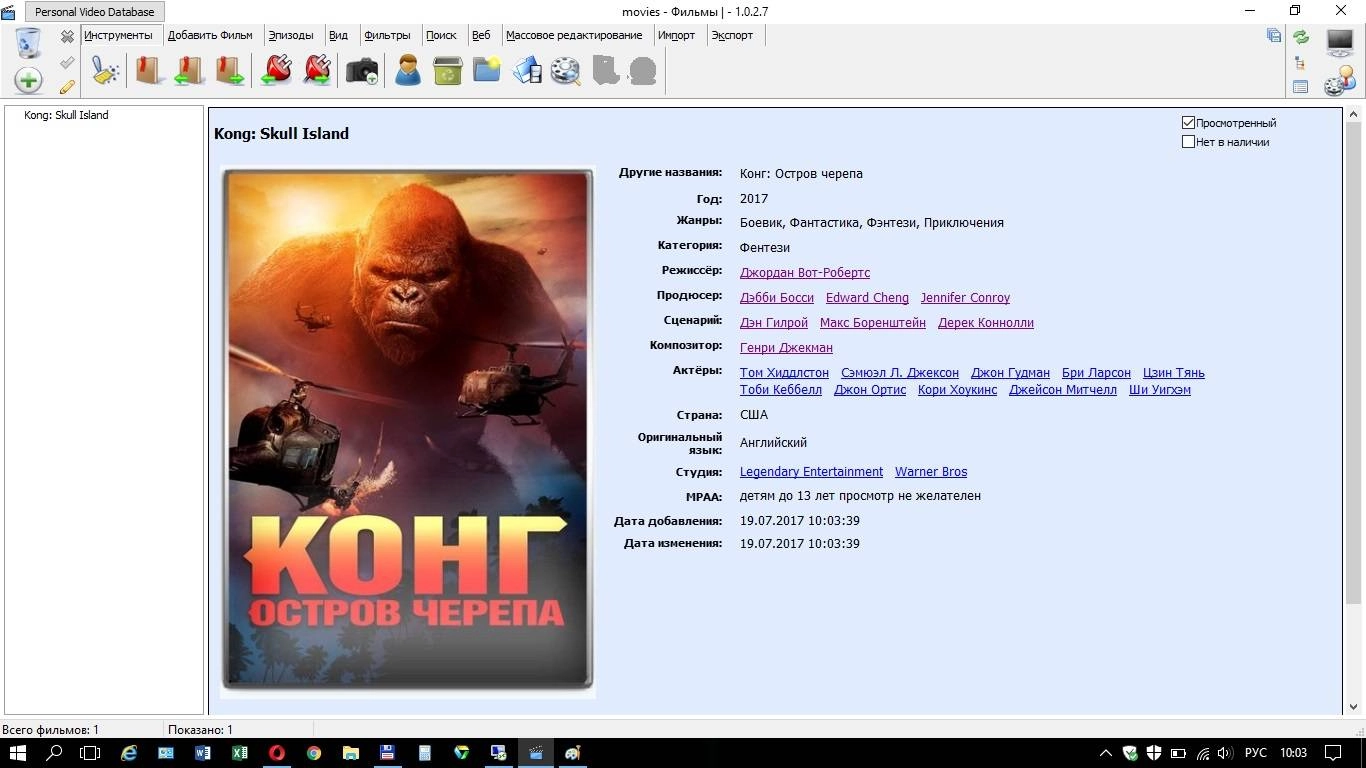Click the monitor display icon
The height and width of the screenshot is (768, 1366).
click(x=1340, y=41)
